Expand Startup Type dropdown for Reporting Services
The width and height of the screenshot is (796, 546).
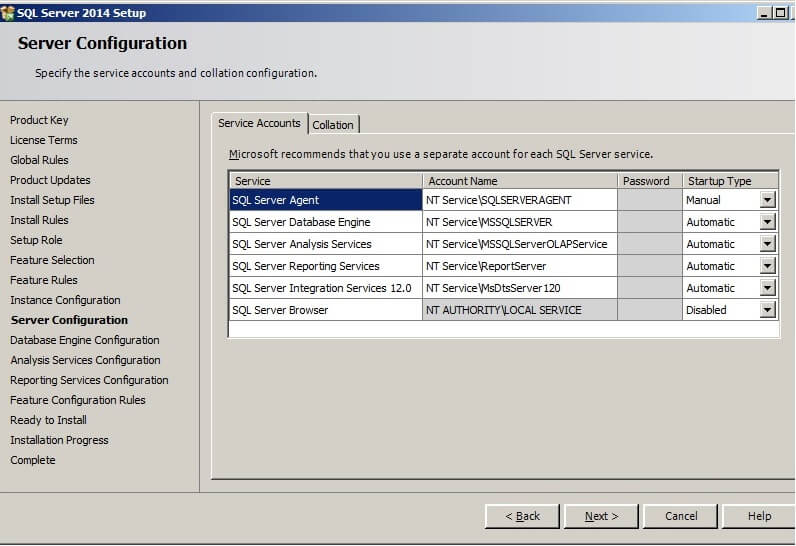click(x=767, y=266)
